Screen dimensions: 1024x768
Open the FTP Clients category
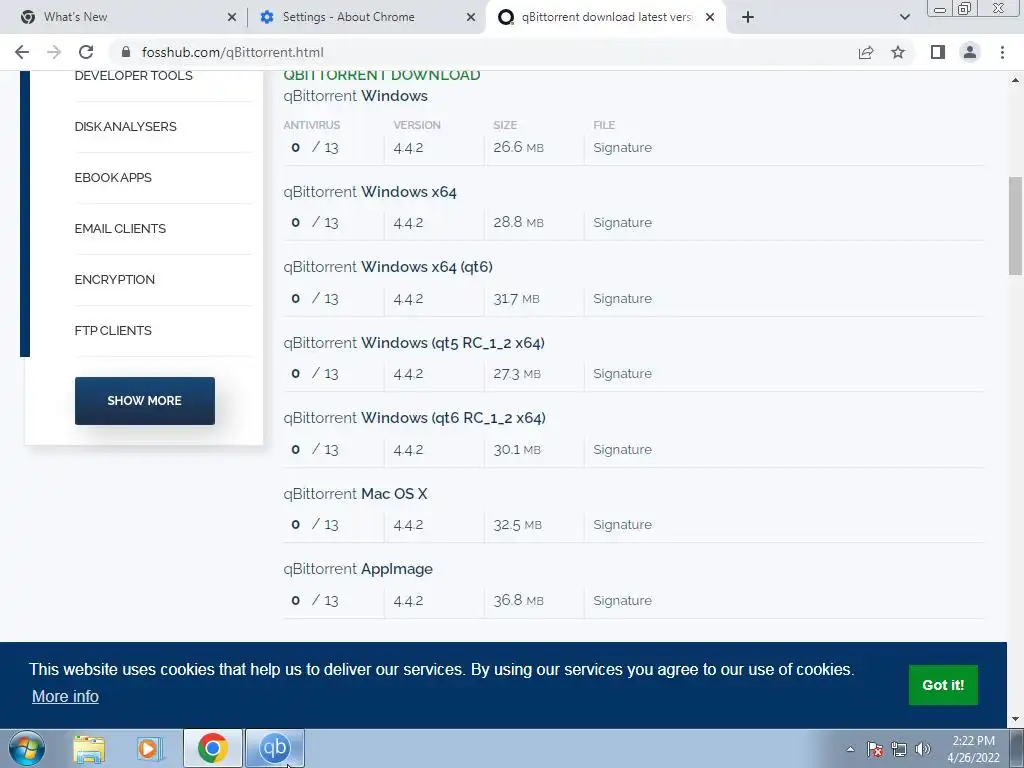[113, 330]
